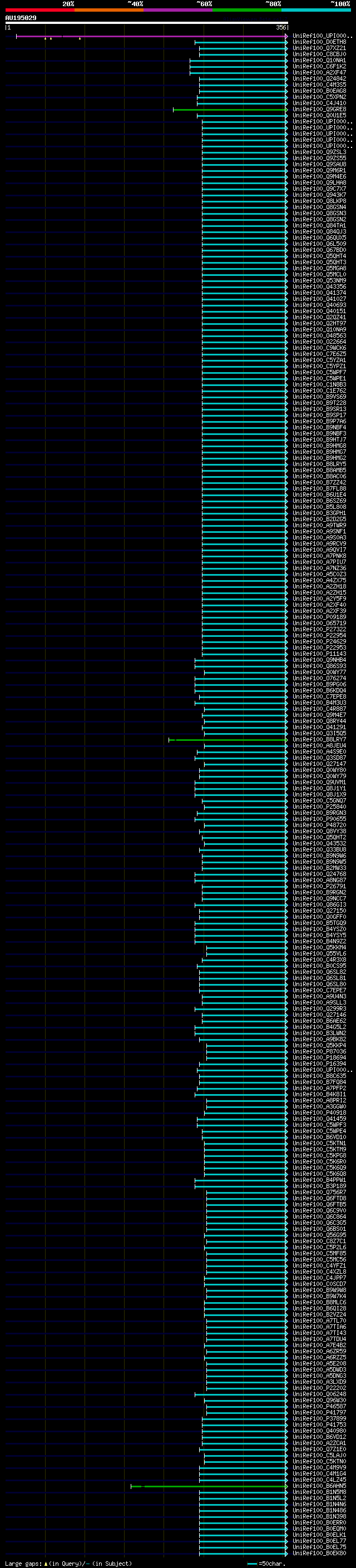Select the UniRef100_Q8VY38 label
The width and height of the screenshot is (356, 1568).
319,832
